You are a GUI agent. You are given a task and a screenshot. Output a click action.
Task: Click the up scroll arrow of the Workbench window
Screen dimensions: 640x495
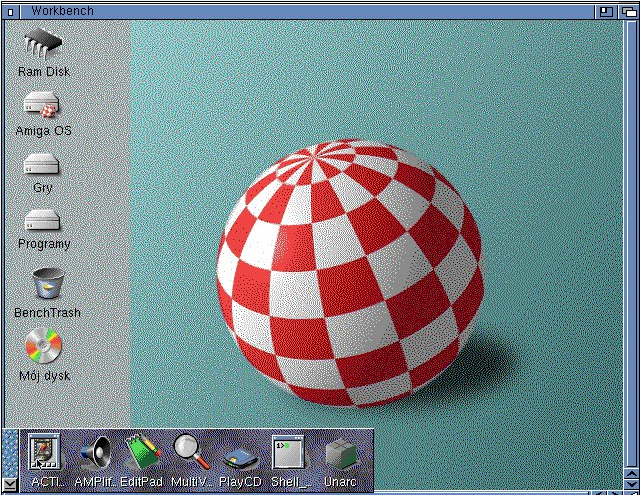[632, 474]
